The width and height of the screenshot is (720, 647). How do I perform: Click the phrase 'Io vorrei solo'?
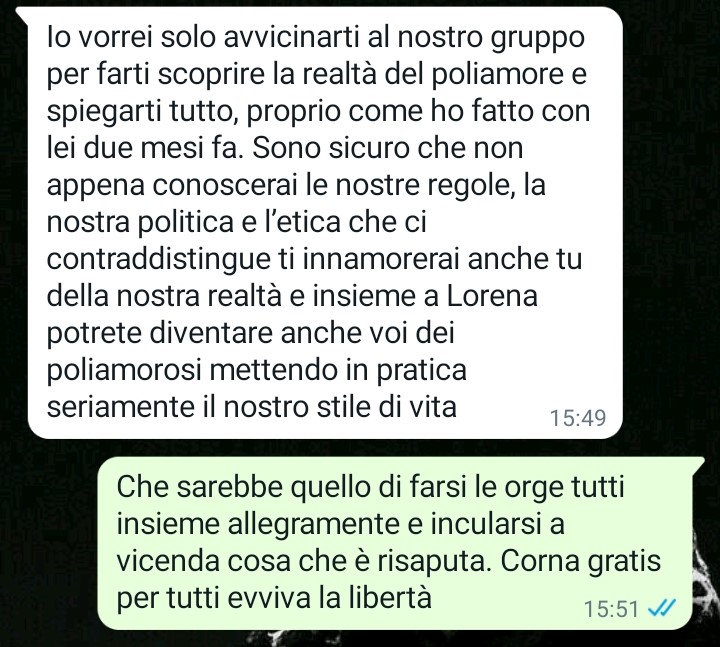click(x=131, y=38)
